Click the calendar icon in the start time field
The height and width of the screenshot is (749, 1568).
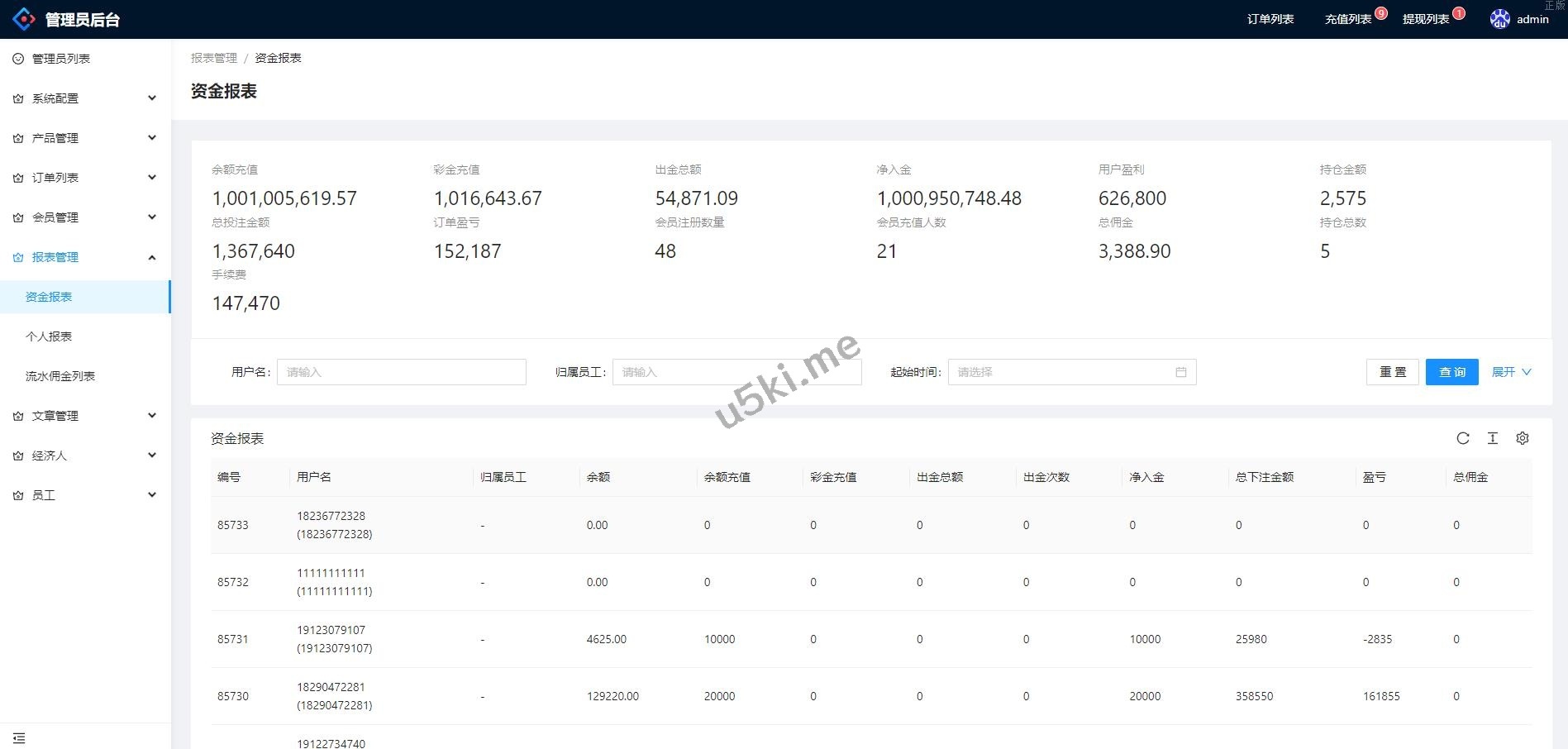1180,372
